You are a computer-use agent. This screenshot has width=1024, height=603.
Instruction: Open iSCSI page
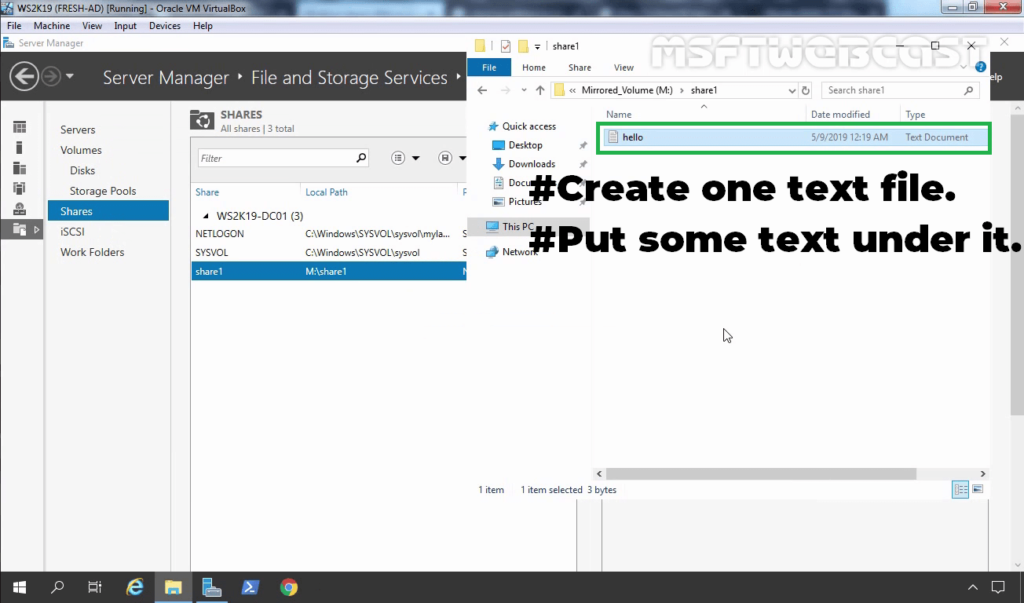coord(72,231)
